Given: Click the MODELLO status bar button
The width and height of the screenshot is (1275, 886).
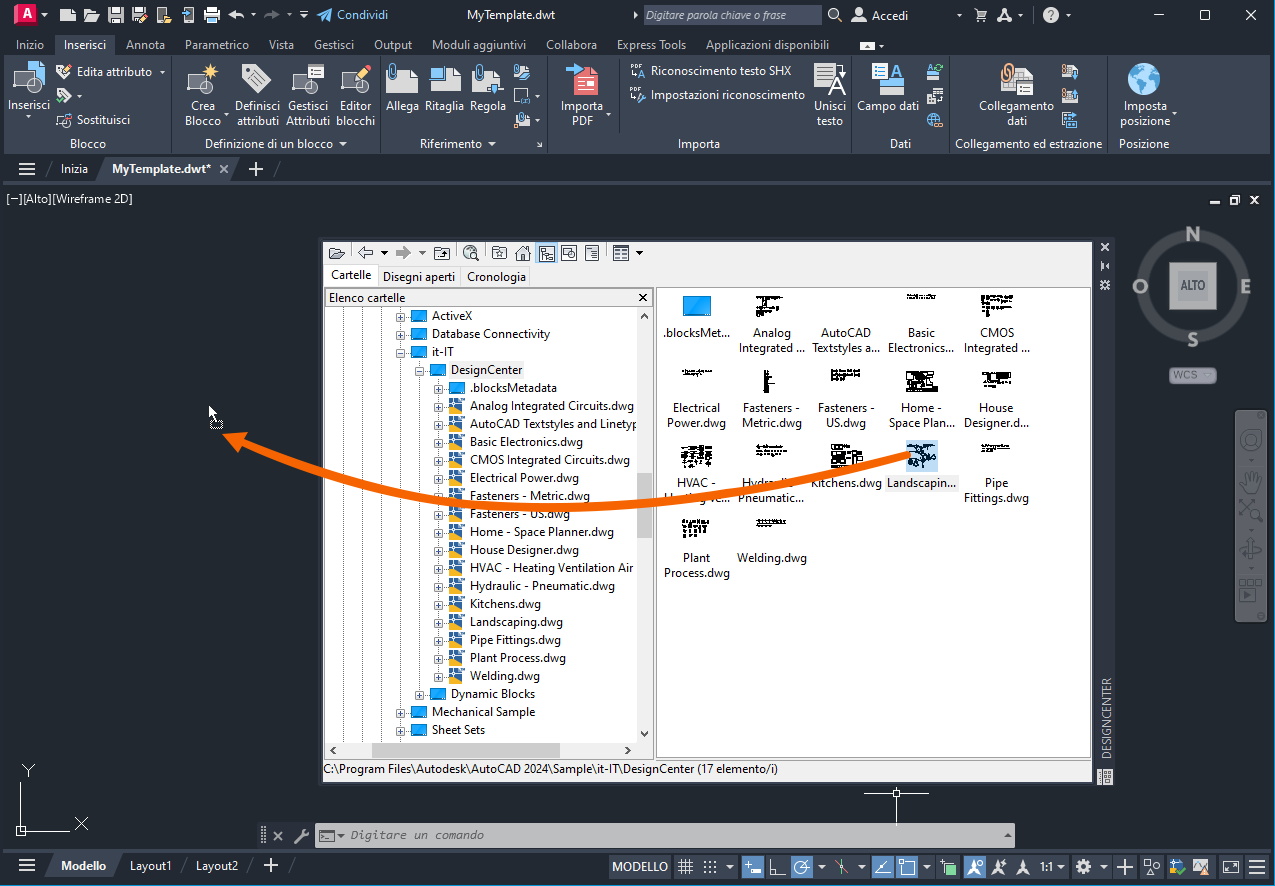Looking at the screenshot, I should coord(640,866).
